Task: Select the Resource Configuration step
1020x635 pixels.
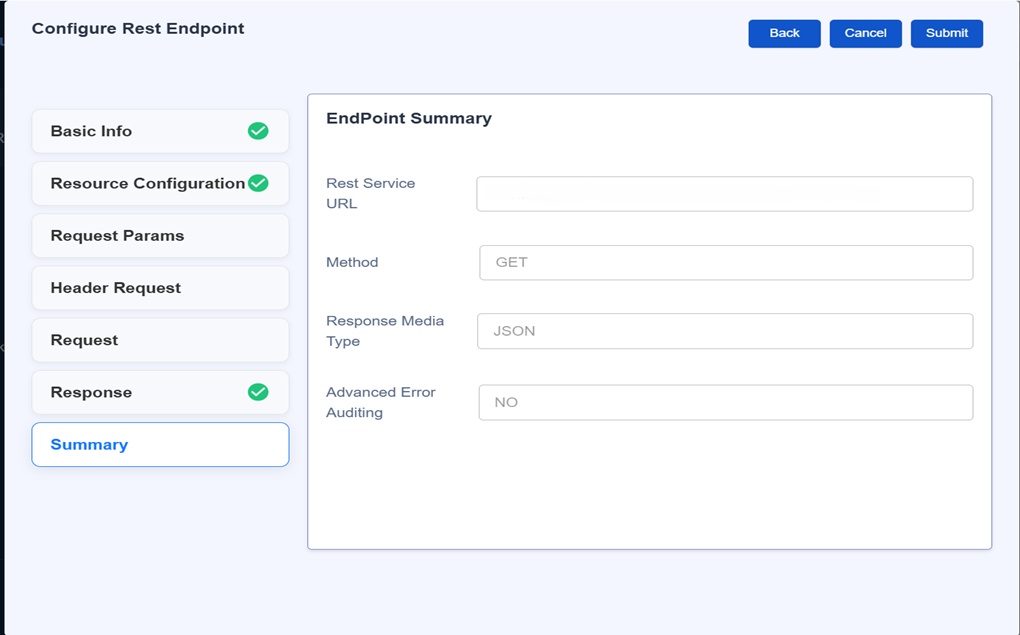Action: point(140,183)
